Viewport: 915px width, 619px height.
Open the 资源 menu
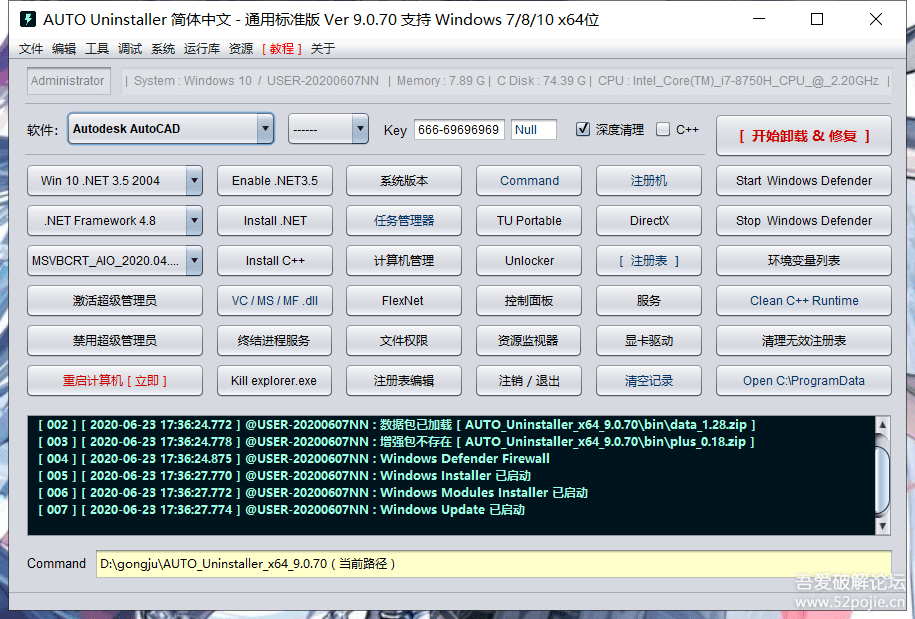point(240,48)
